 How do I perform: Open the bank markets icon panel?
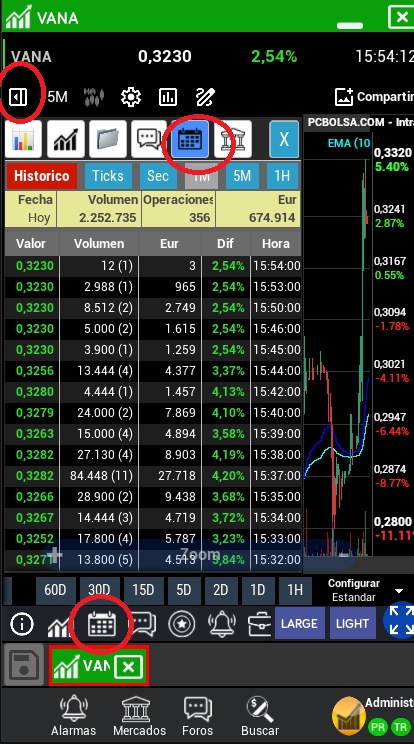(x=232, y=139)
